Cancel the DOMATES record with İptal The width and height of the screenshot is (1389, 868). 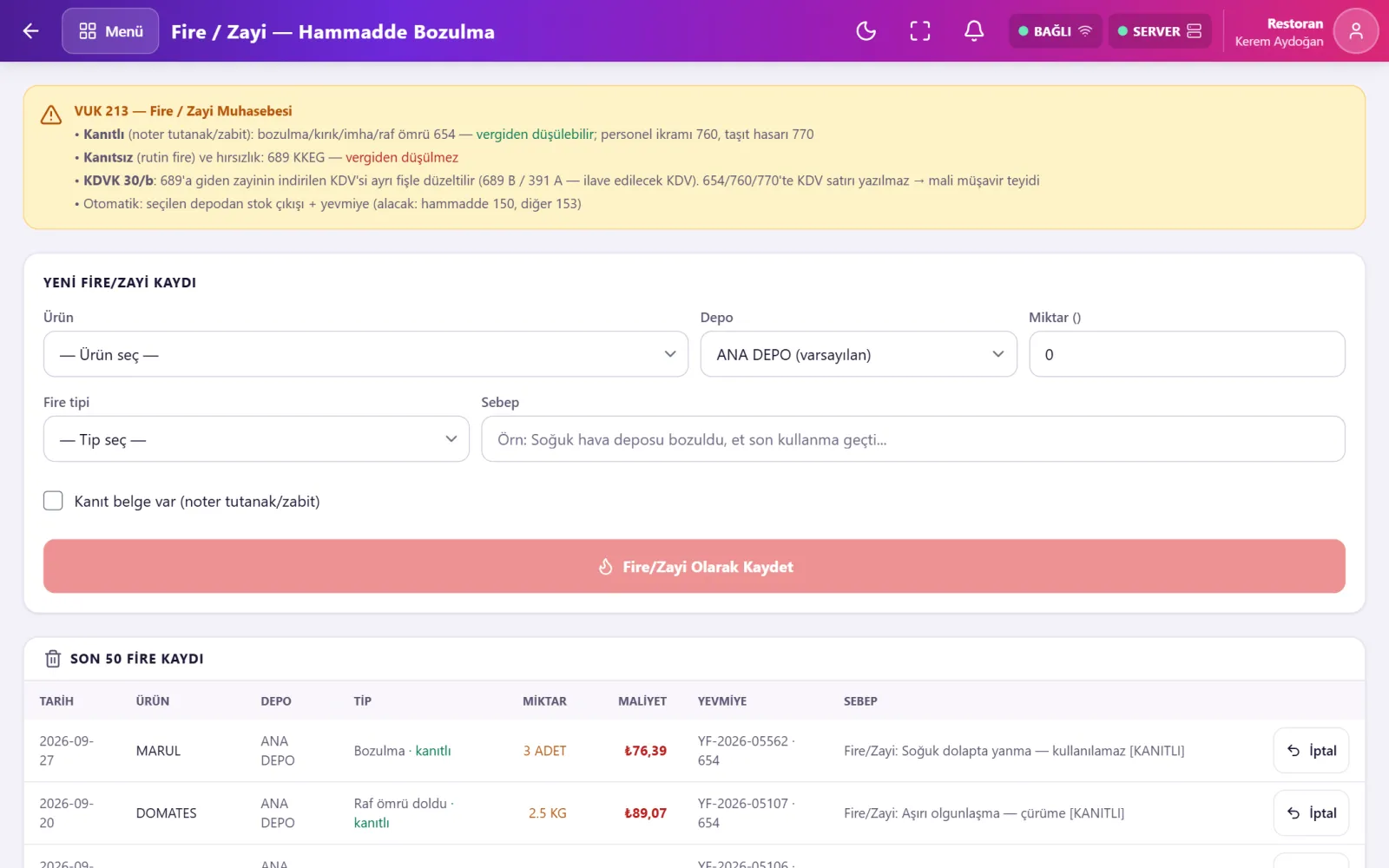point(1311,813)
